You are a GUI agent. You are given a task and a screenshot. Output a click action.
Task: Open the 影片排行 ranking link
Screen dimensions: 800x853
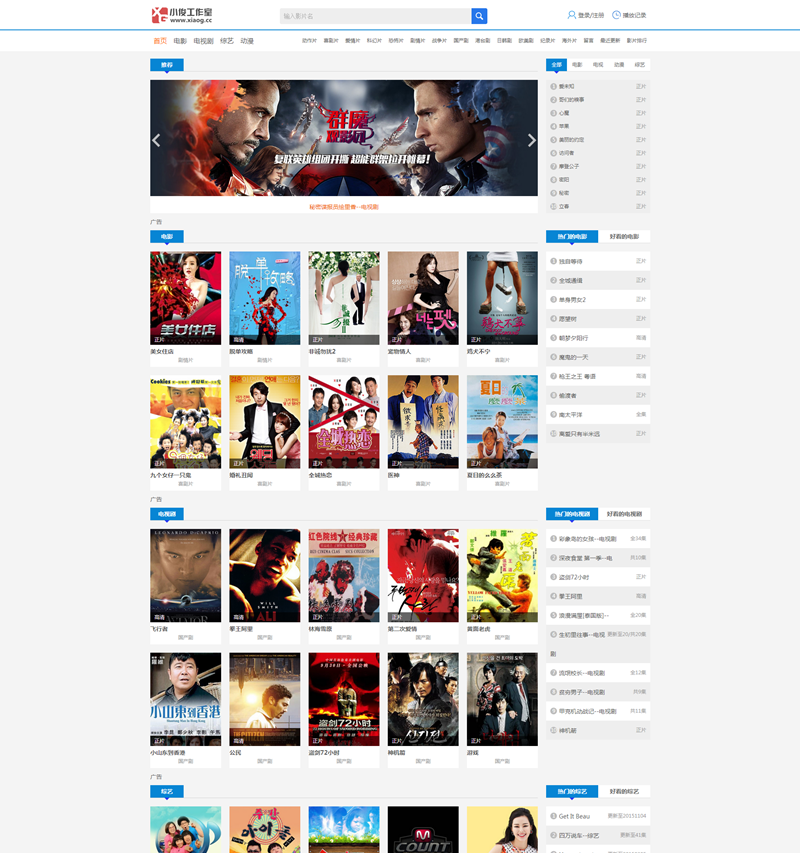click(637, 41)
